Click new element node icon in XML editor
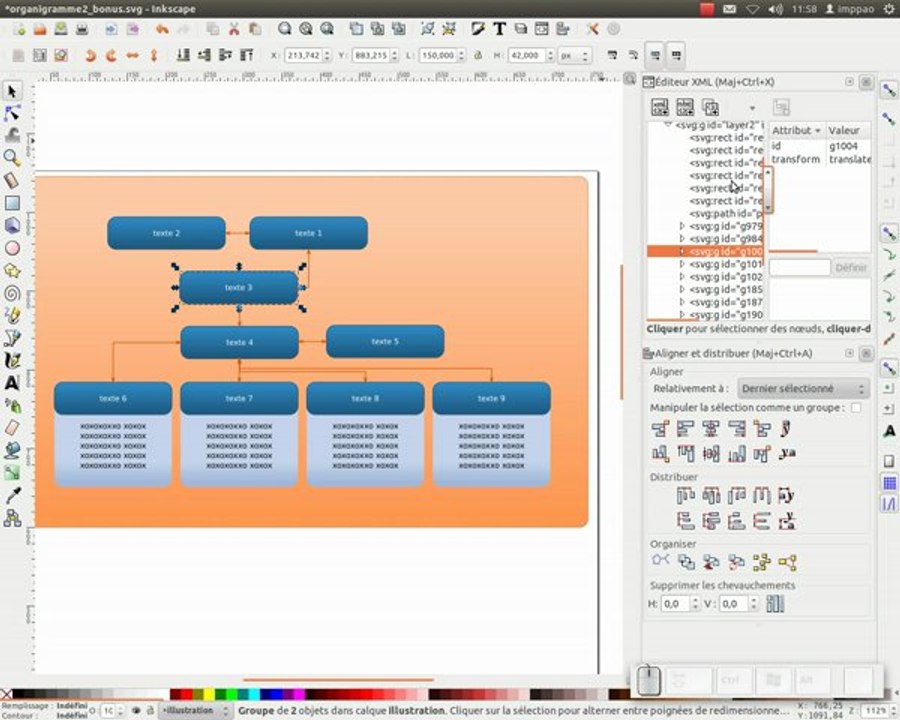This screenshot has width=900, height=720. [x=660, y=107]
